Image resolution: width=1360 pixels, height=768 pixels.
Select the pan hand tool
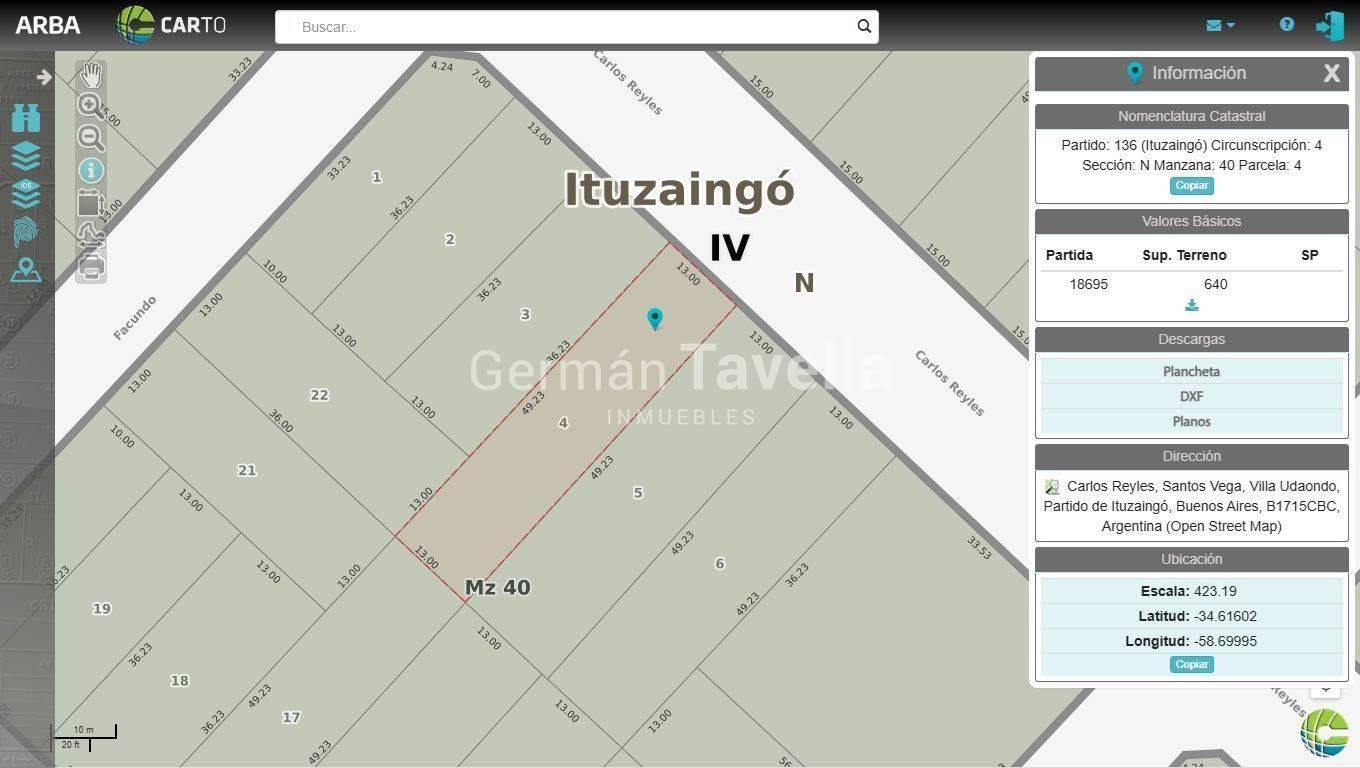click(91, 74)
